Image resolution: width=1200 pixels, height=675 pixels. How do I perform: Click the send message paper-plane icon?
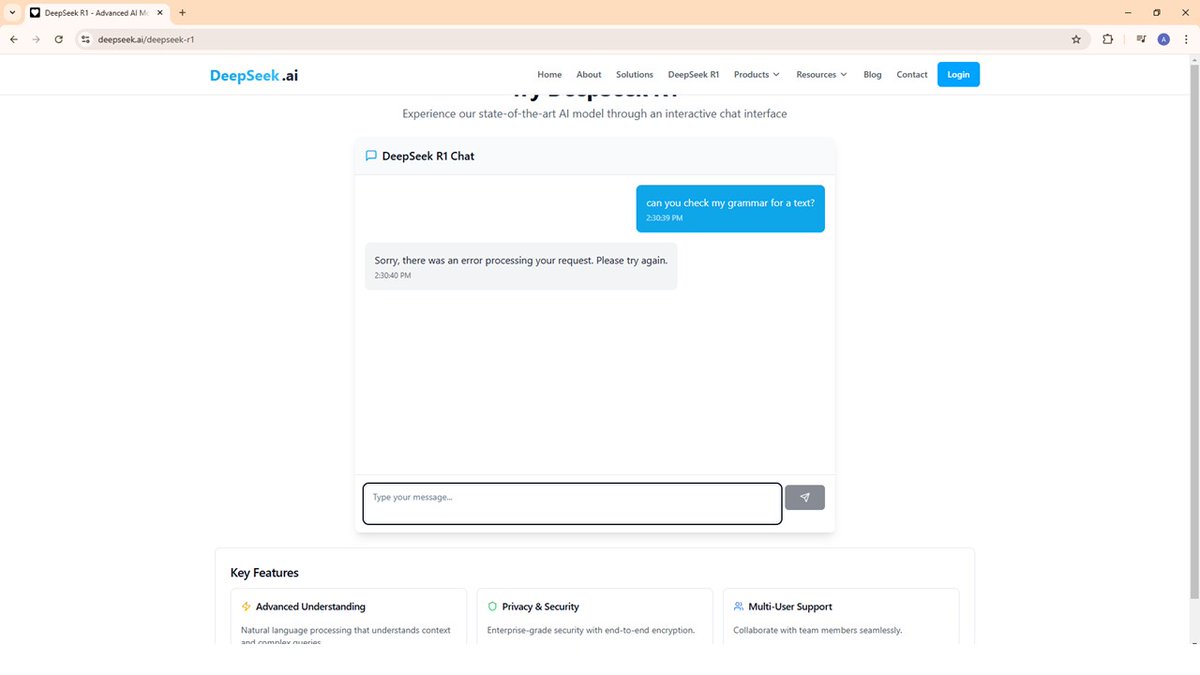tap(805, 497)
